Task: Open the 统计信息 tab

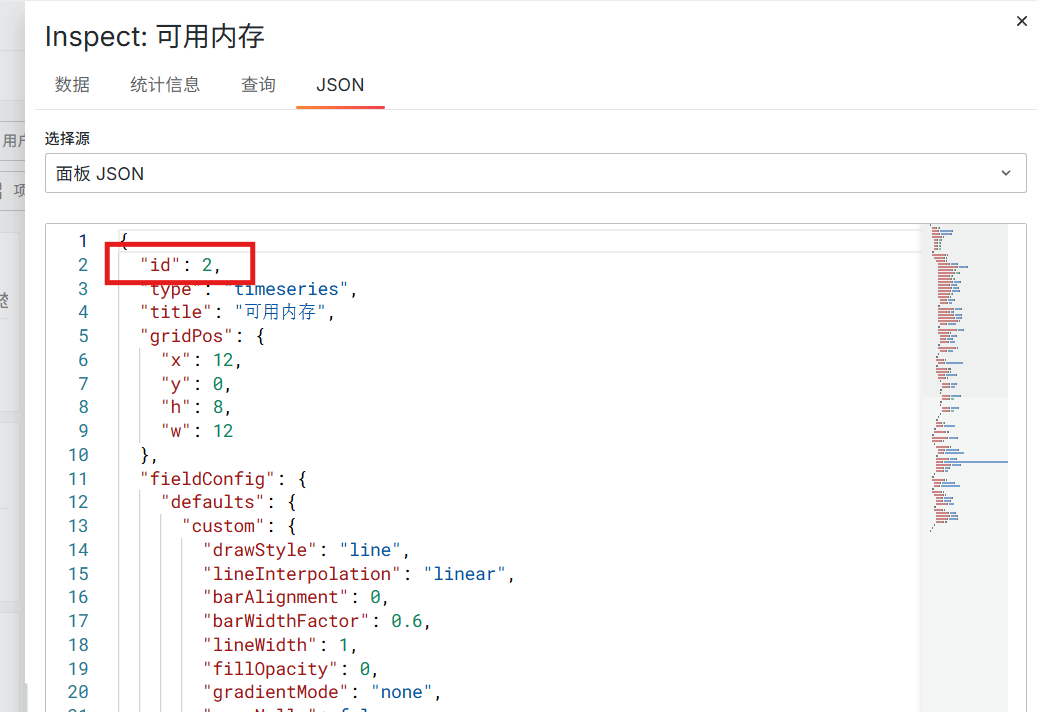Action: 165,85
